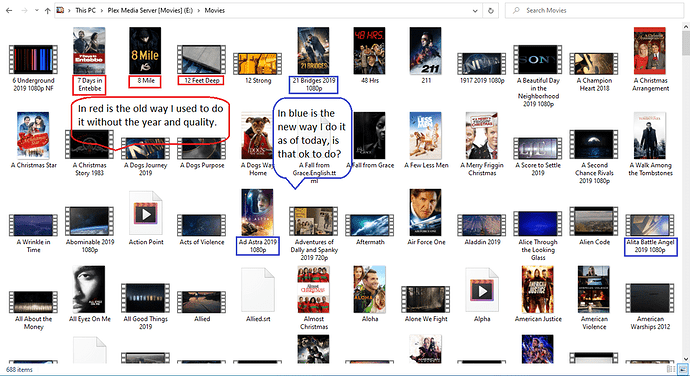Select the A Wrinkle in Time video
The image size is (690, 376).
pyautogui.click(x=33, y=225)
